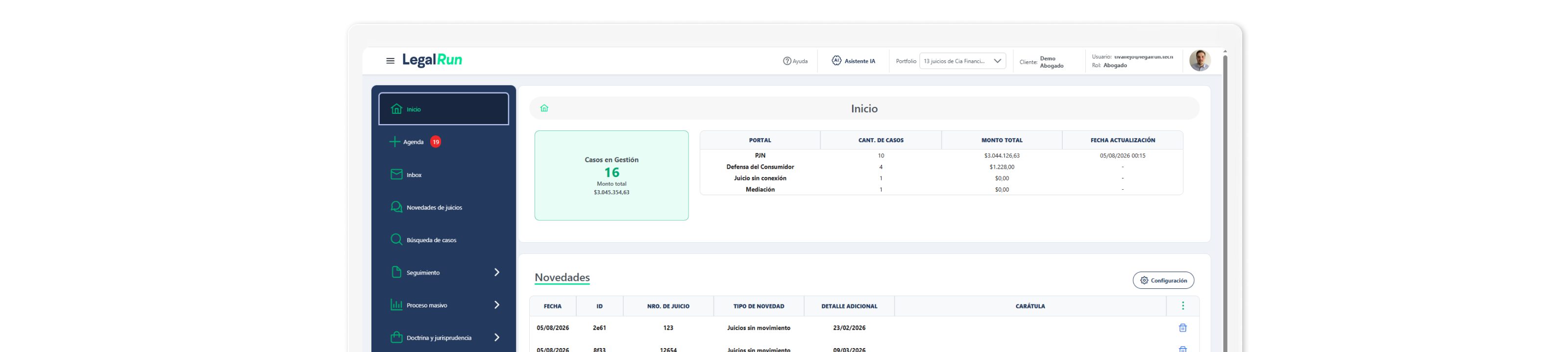The image size is (1568, 352).
Task: Click the Proceso masivo chart icon
Action: 396,304
